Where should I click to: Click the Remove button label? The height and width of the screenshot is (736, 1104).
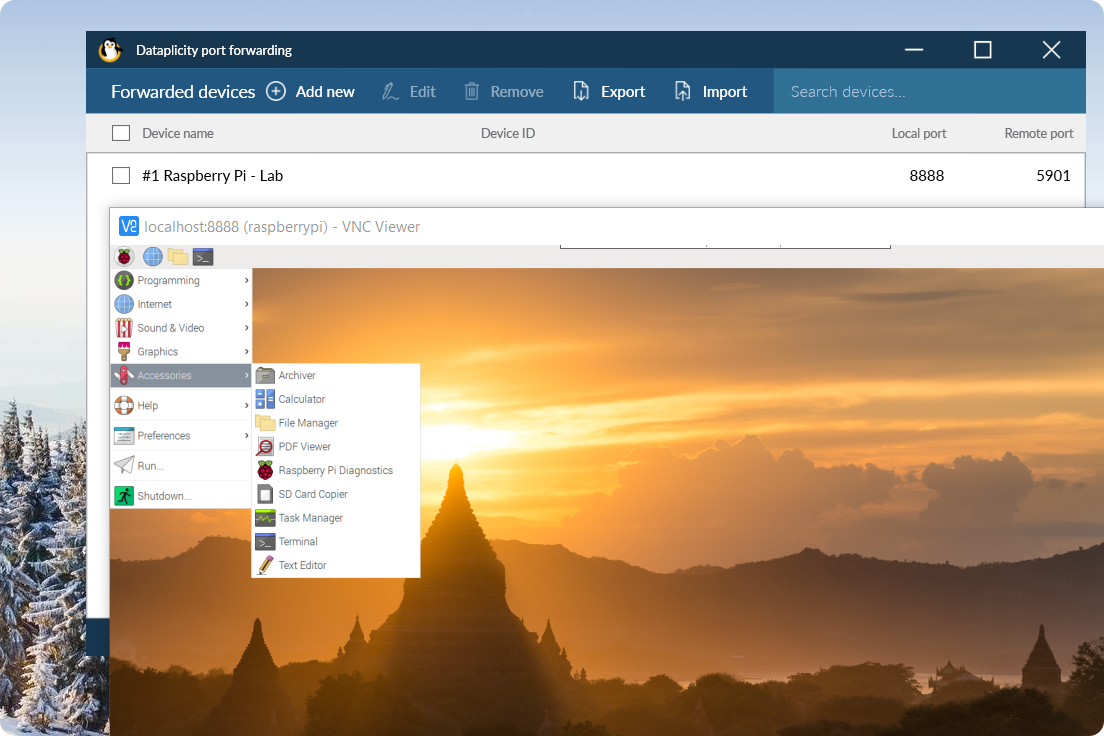click(x=517, y=92)
